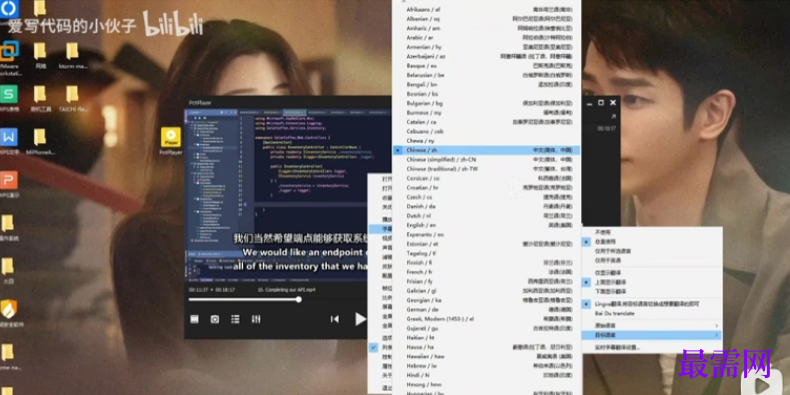
Task: Pick 'Hawaiian / haw' from language list
Action: (x=487, y=356)
